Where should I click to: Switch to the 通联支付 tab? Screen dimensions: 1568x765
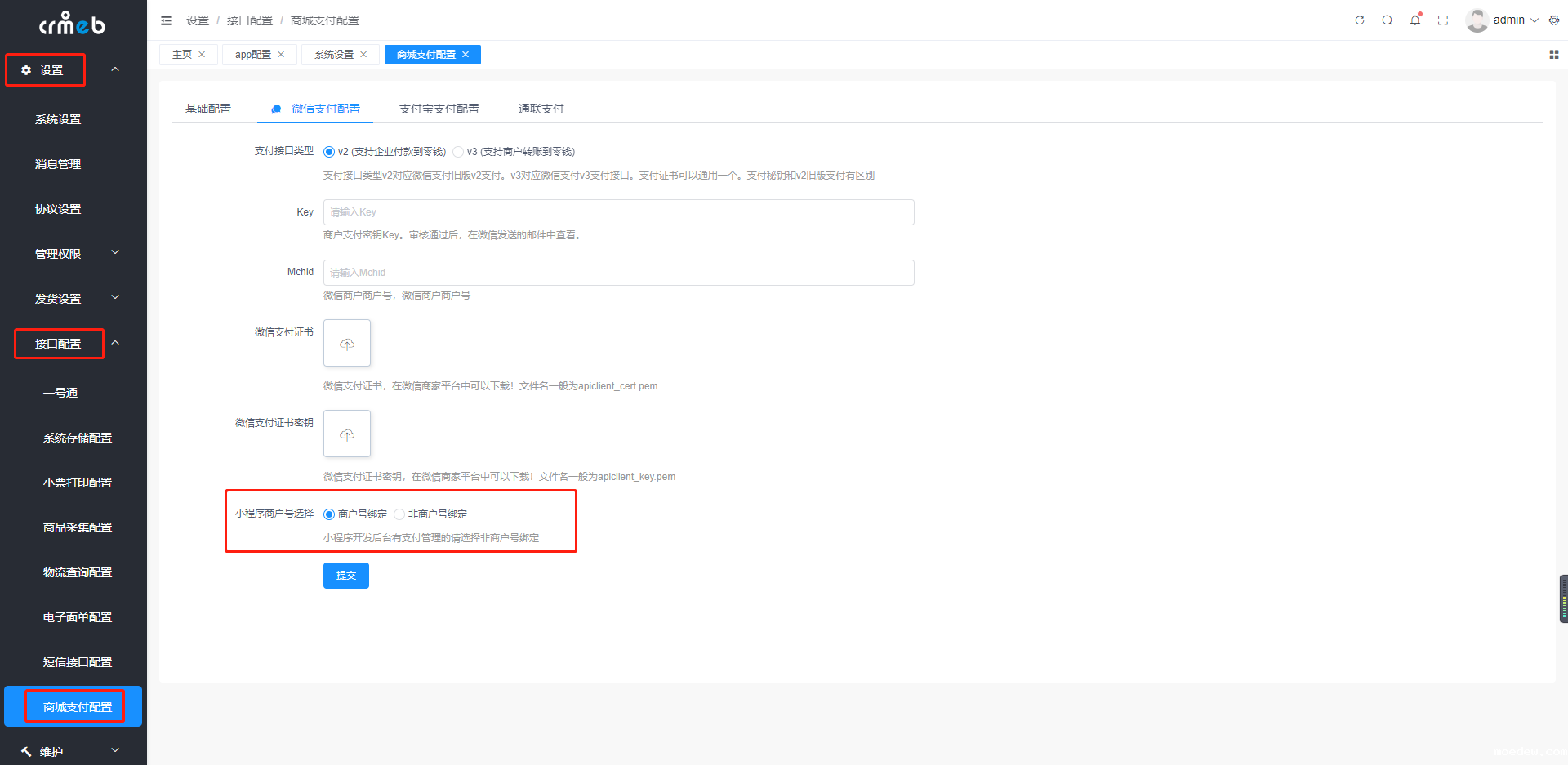[541, 109]
